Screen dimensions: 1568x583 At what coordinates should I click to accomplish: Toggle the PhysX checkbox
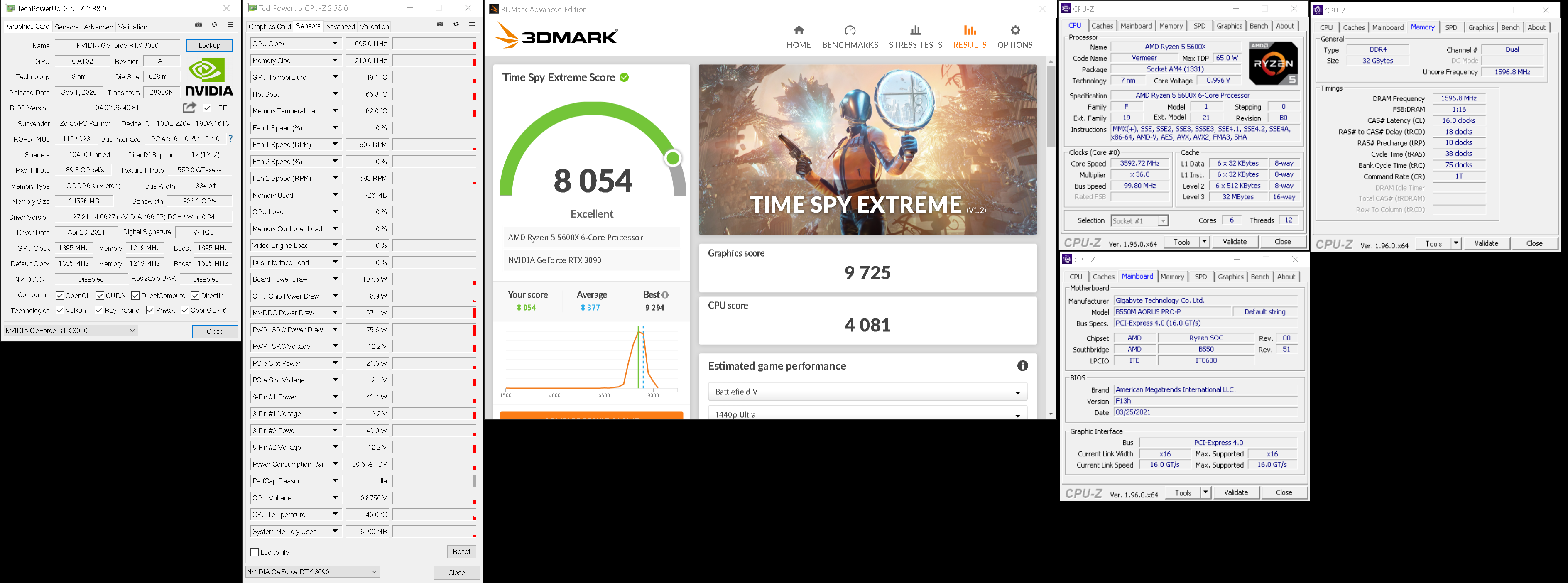tap(150, 310)
